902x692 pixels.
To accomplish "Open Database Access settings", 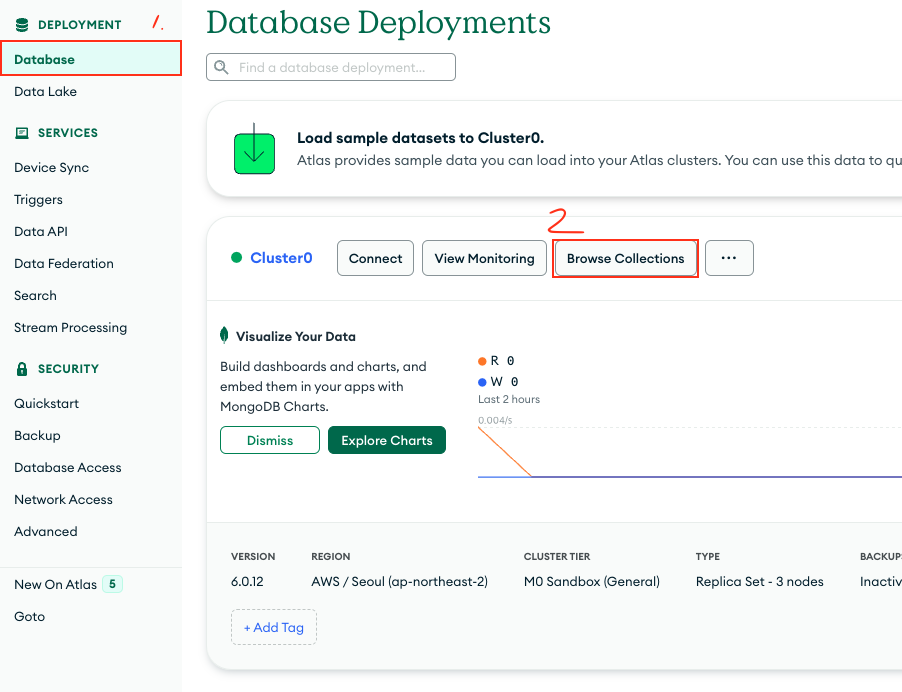I will pos(68,468).
